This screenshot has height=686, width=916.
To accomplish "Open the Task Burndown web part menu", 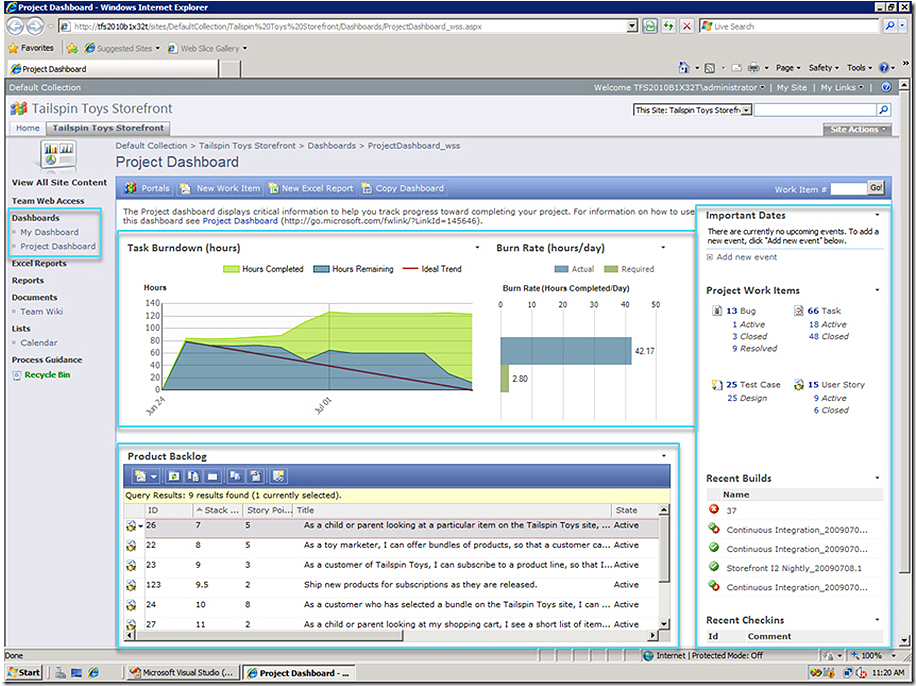I will (477, 247).
